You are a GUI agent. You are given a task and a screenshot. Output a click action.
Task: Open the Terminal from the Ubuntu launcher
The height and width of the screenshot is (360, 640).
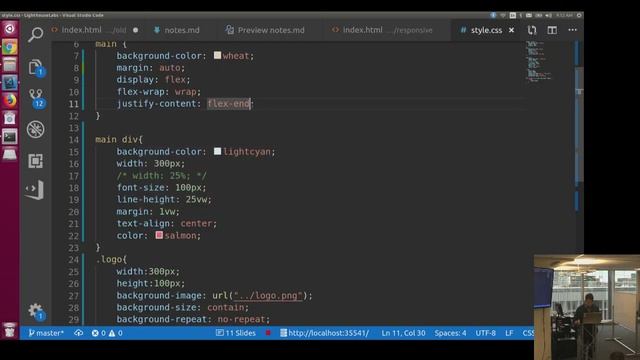tap(9, 136)
